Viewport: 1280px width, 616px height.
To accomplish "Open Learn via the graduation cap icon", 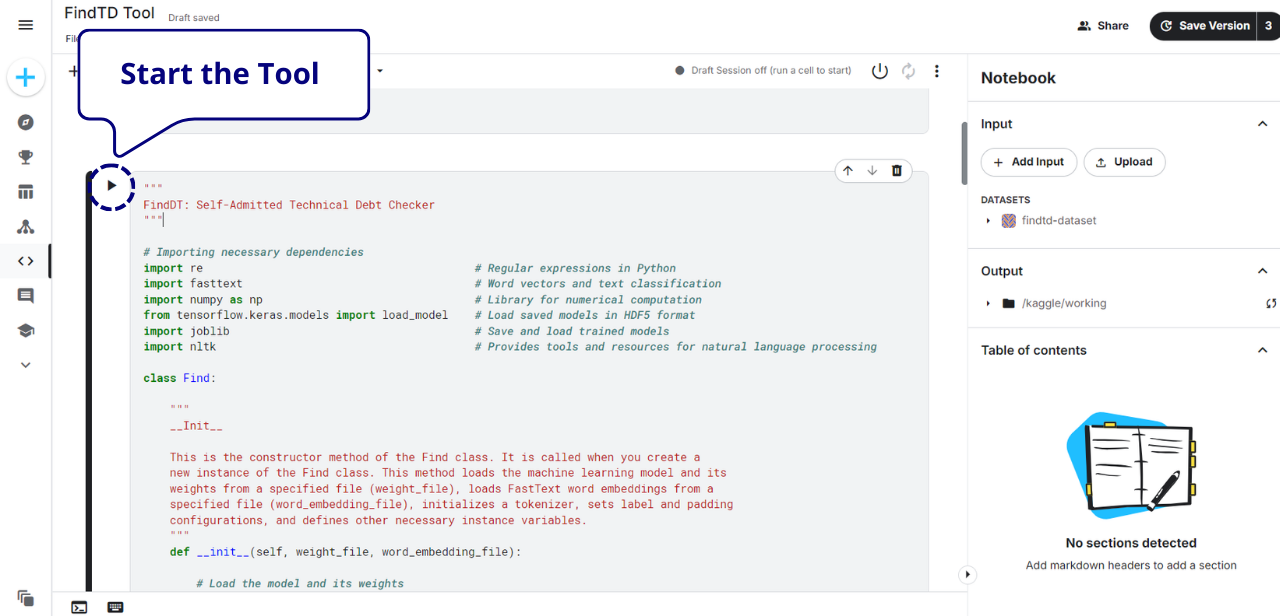I will tap(26, 330).
